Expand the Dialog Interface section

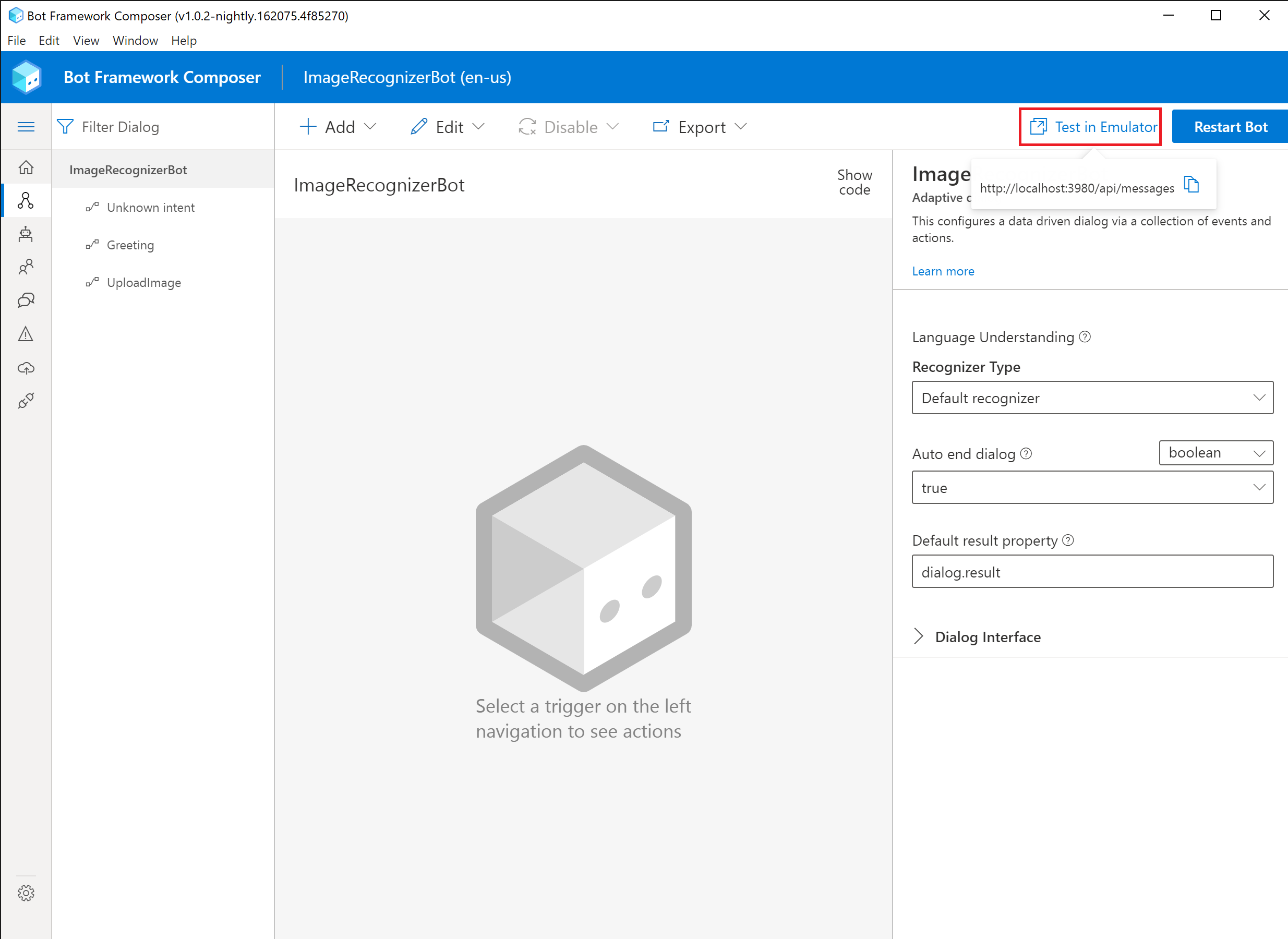point(977,636)
